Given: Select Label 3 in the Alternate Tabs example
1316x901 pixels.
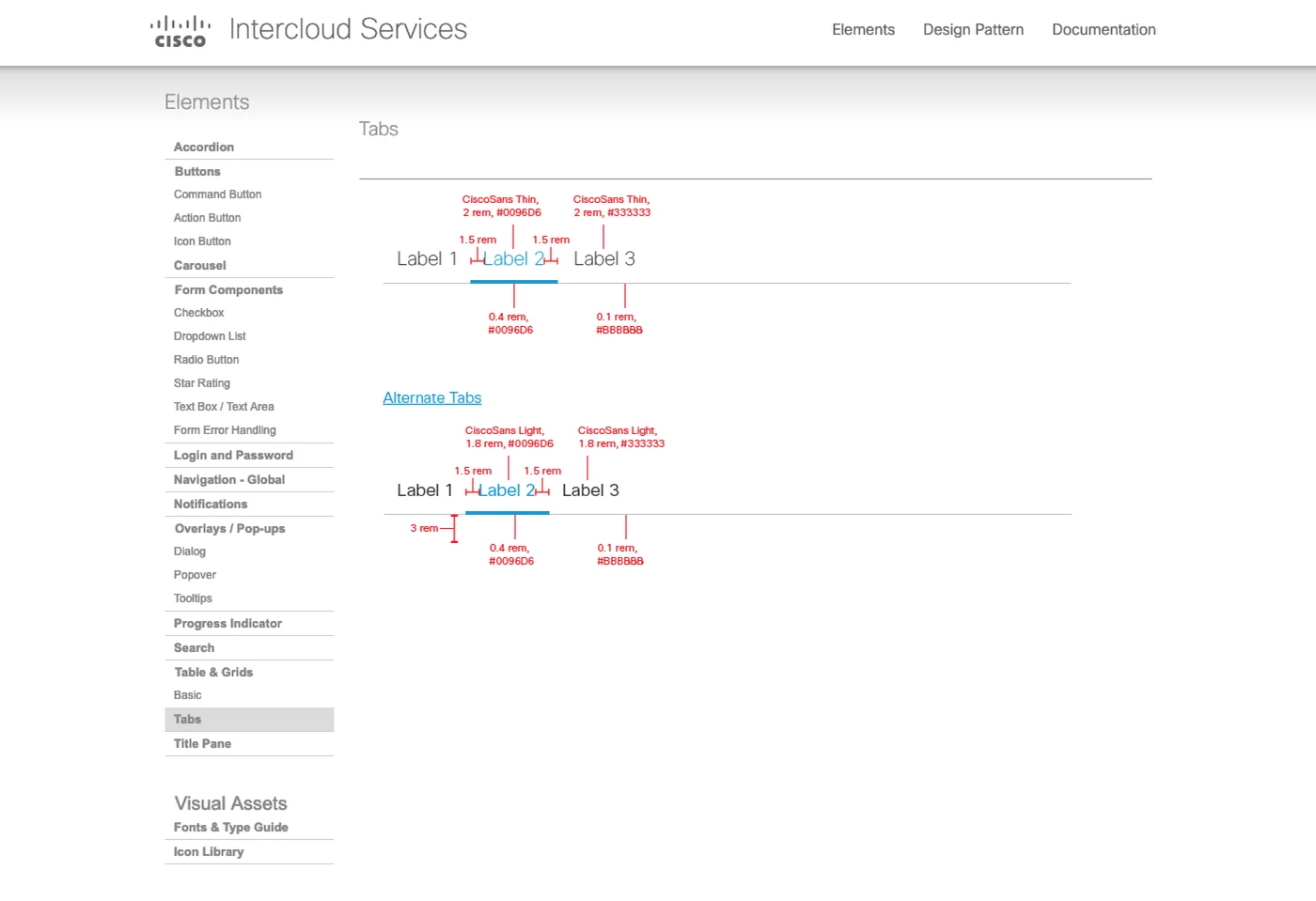Looking at the screenshot, I should (x=590, y=490).
